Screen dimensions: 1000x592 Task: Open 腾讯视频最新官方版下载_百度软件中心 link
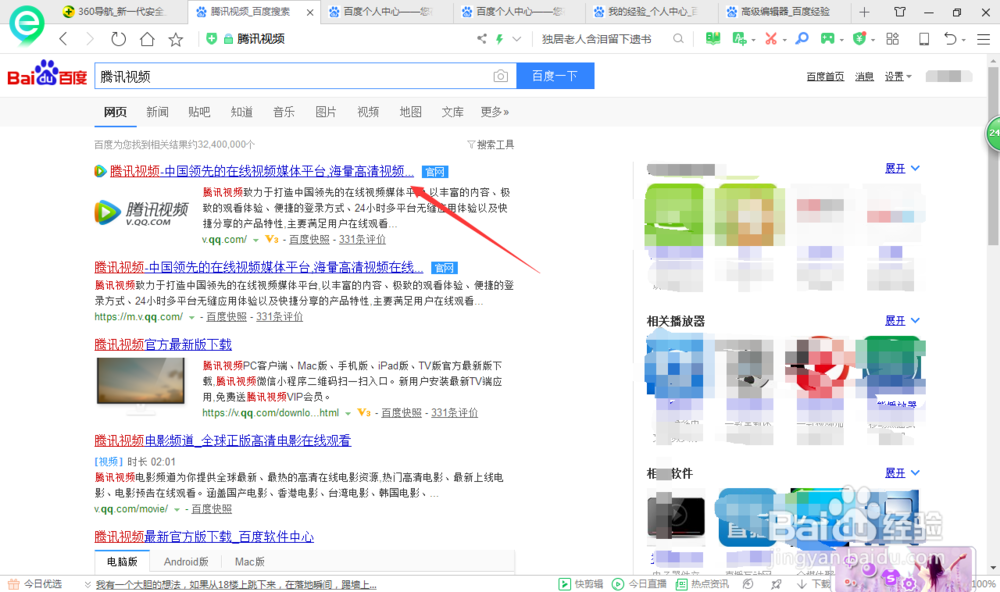(x=204, y=536)
